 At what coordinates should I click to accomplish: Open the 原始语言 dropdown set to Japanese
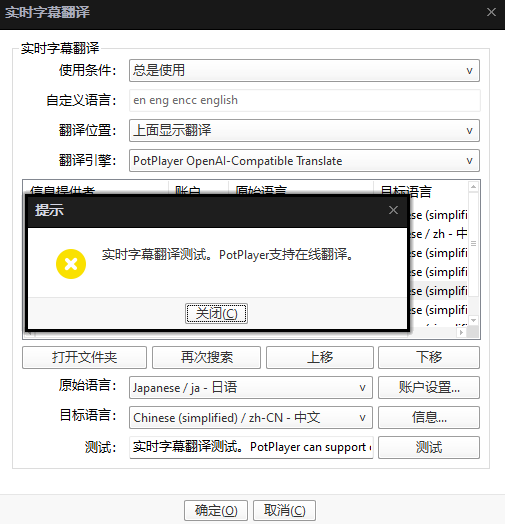click(x=251, y=388)
